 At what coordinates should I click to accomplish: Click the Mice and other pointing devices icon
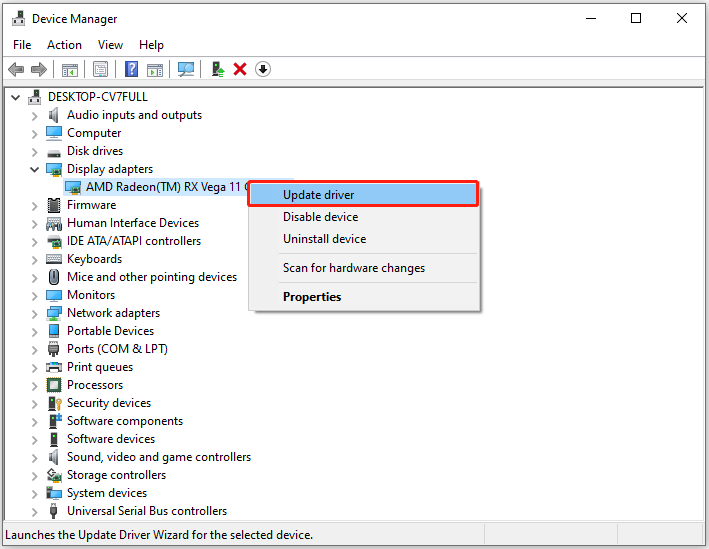point(54,277)
